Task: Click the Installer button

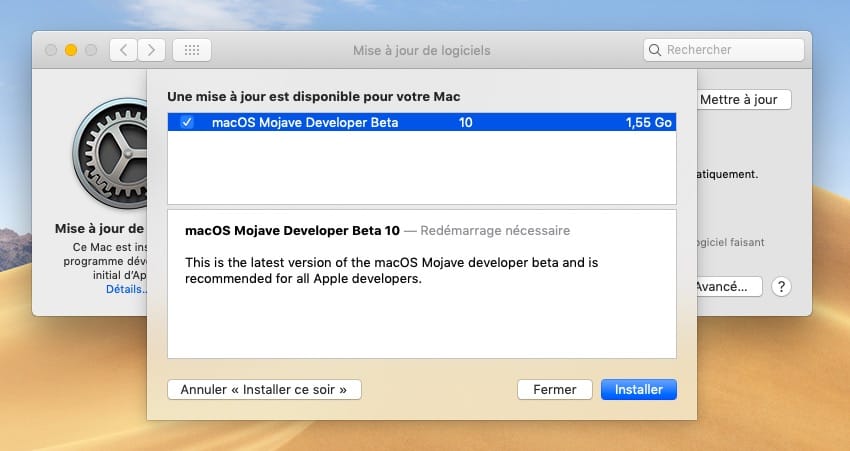Action: tap(639, 390)
